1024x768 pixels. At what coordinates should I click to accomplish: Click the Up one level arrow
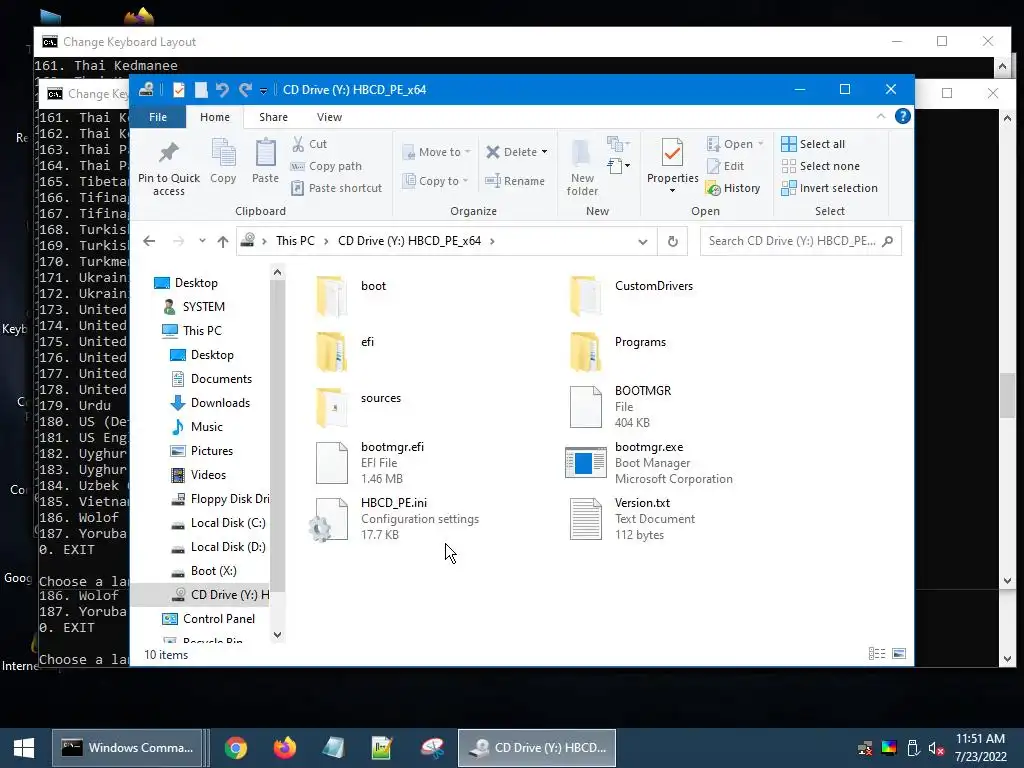(223, 241)
